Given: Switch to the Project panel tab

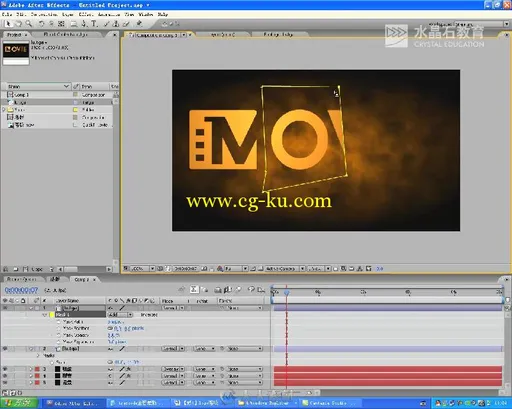Looking at the screenshot, I should pos(14,35).
